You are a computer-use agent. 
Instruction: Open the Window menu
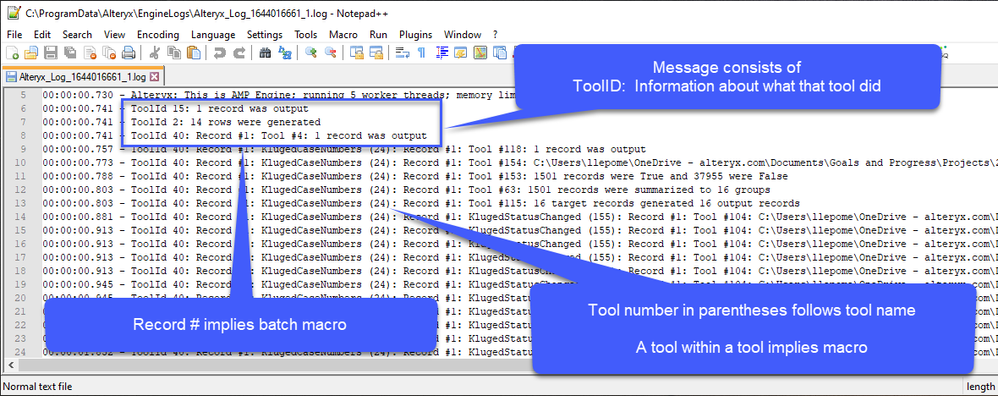pyautogui.click(x=463, y=34)
